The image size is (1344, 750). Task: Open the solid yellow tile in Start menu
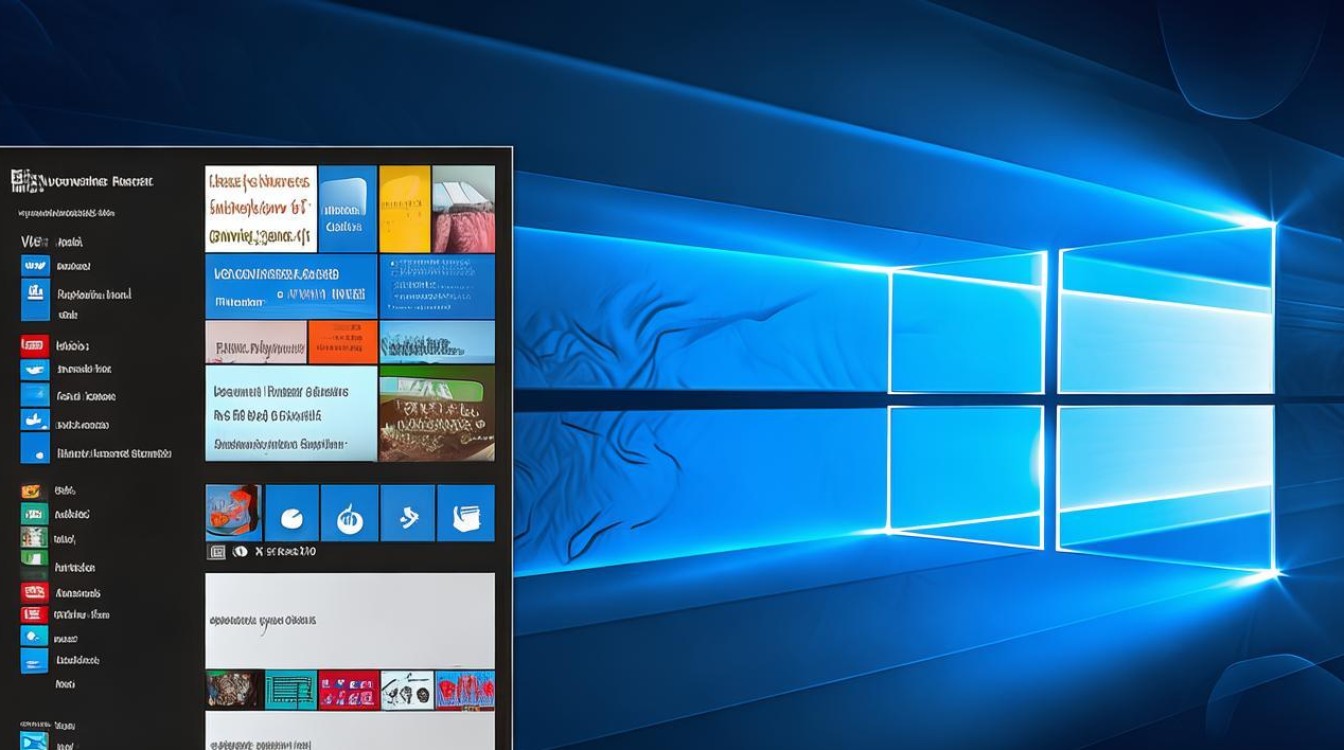405,208
